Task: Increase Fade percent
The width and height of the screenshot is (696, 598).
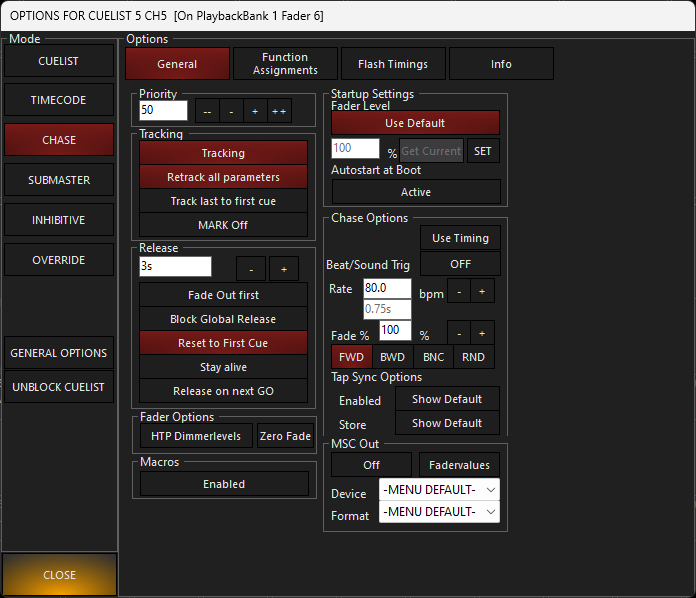Action: [x=482, y=333]
